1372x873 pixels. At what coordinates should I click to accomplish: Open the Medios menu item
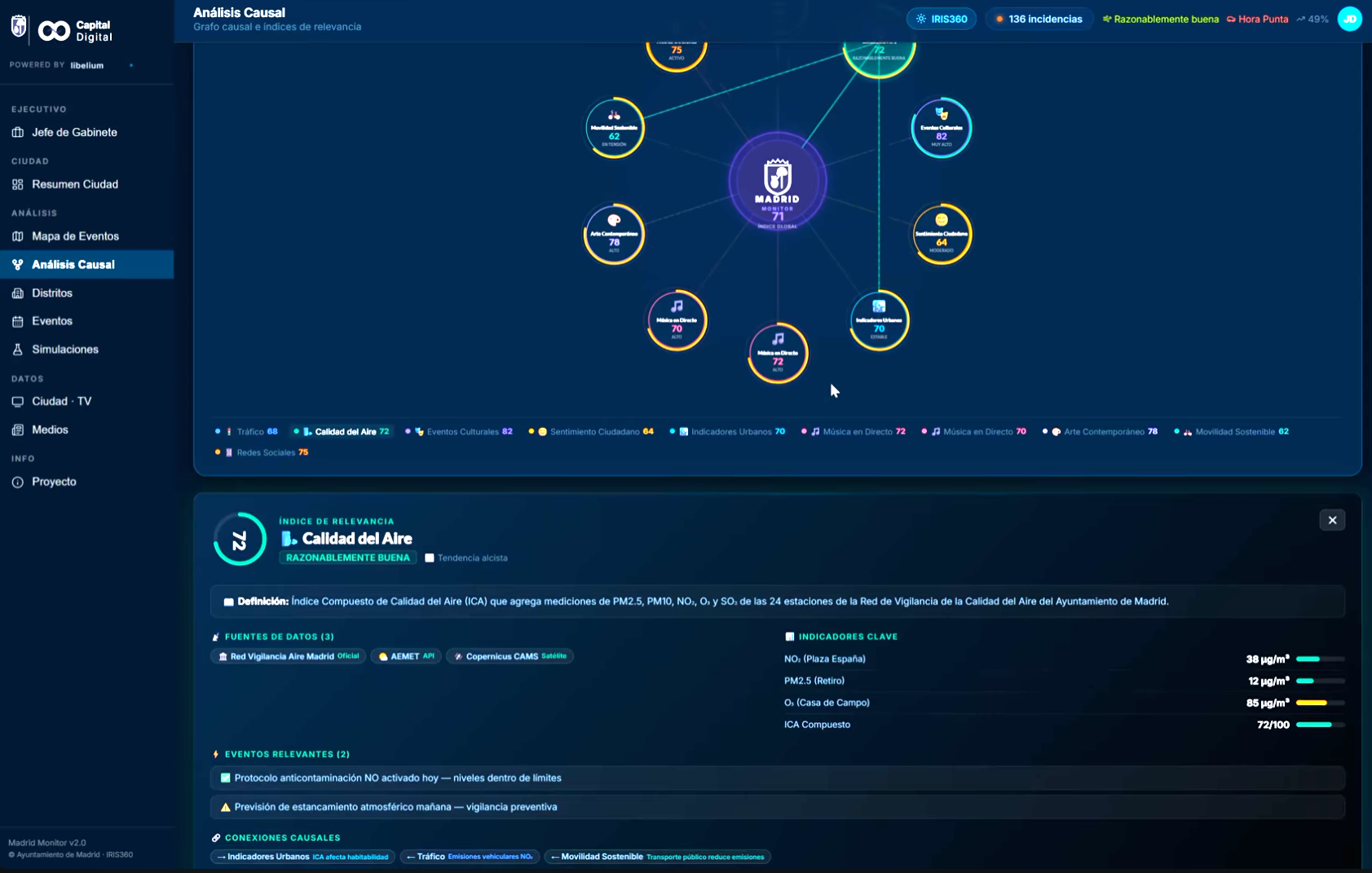50,430
